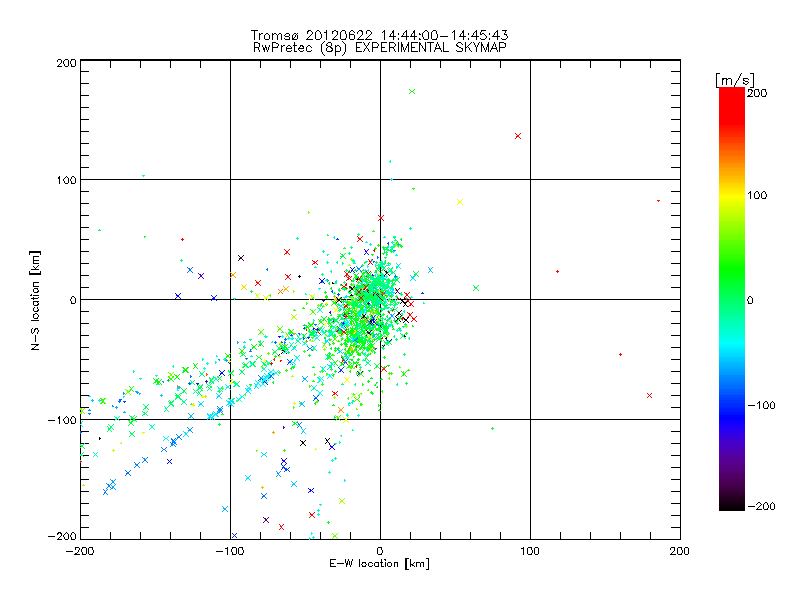This screenshot has width=800, height=600.
Task: Select the green X marker near the plot top
Action: [411, 92]
